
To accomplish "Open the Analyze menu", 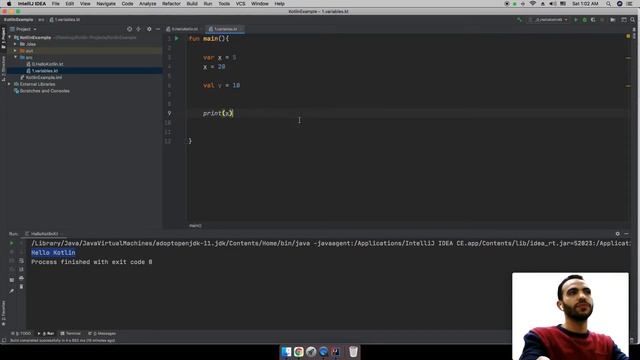I will point(147,4).
